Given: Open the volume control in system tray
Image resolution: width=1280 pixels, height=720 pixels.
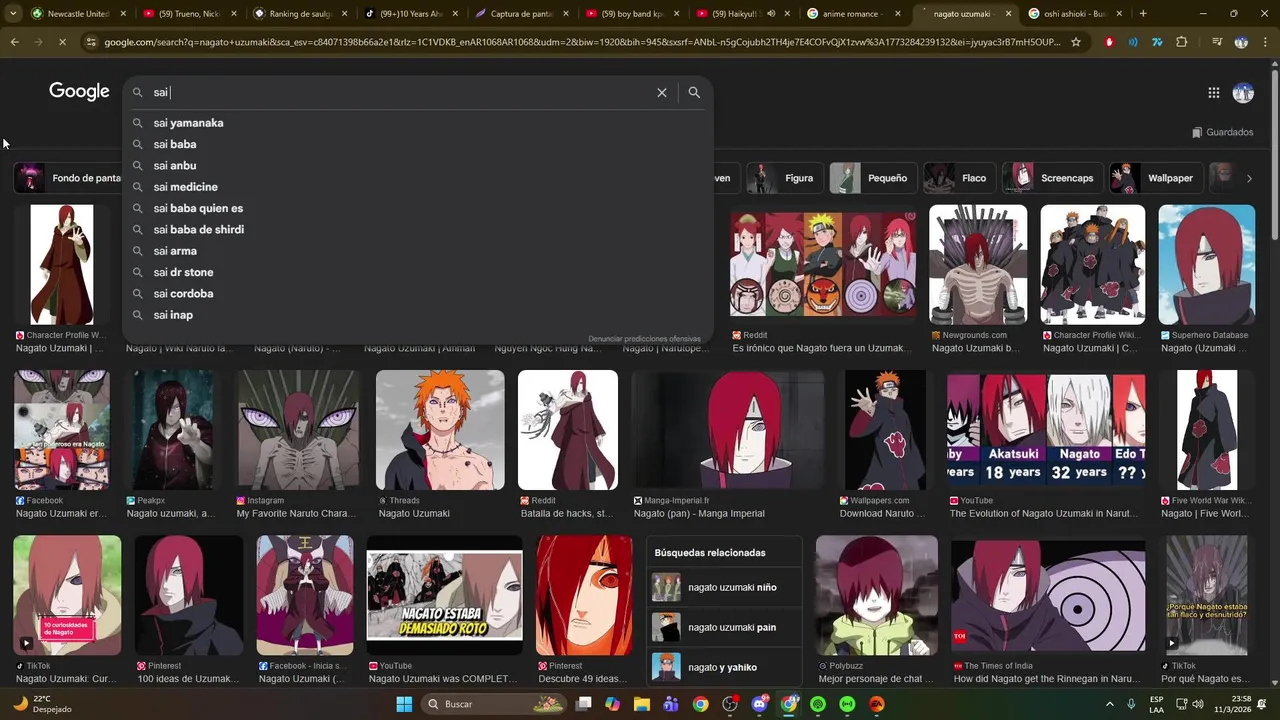Looking at the screenshot, I should (x=1198, y=704).
